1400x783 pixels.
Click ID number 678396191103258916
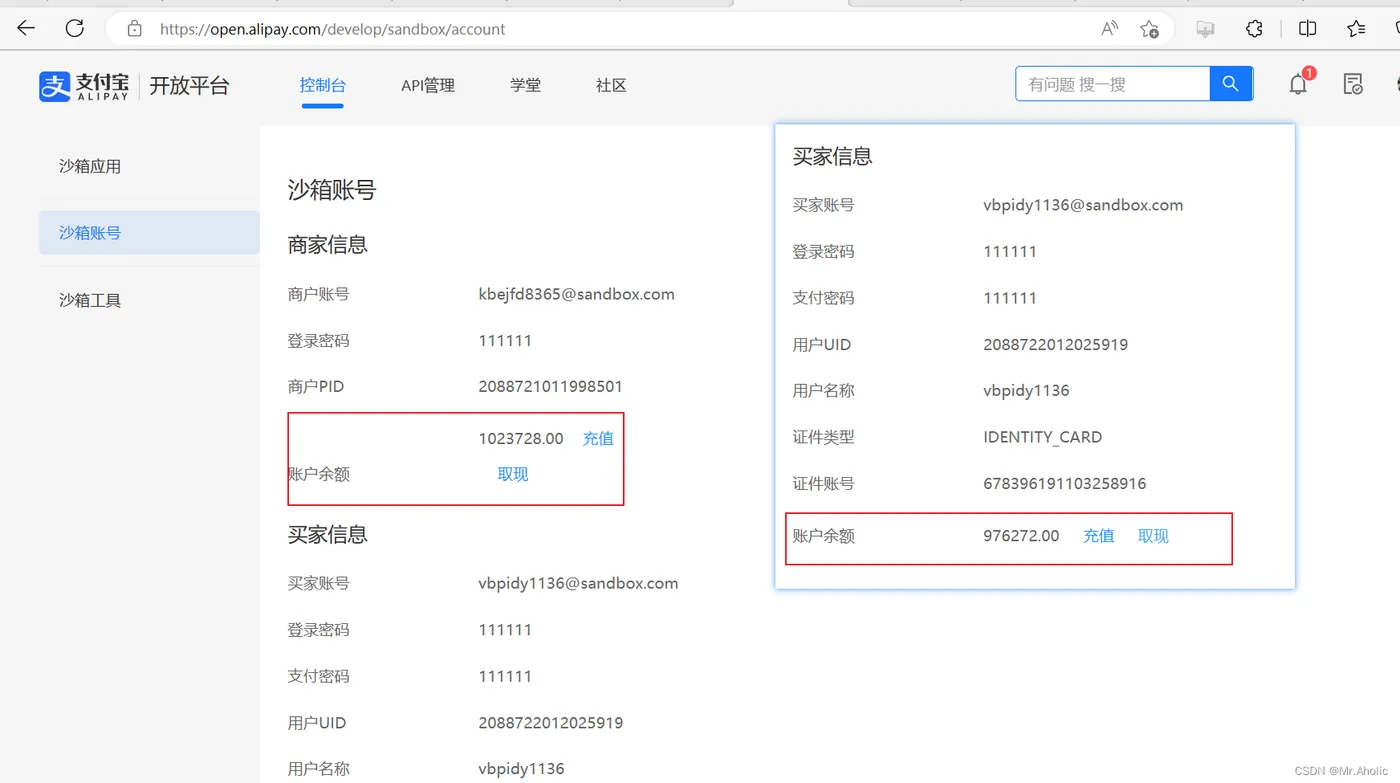pyautogui.click(x=1065, y=483)
